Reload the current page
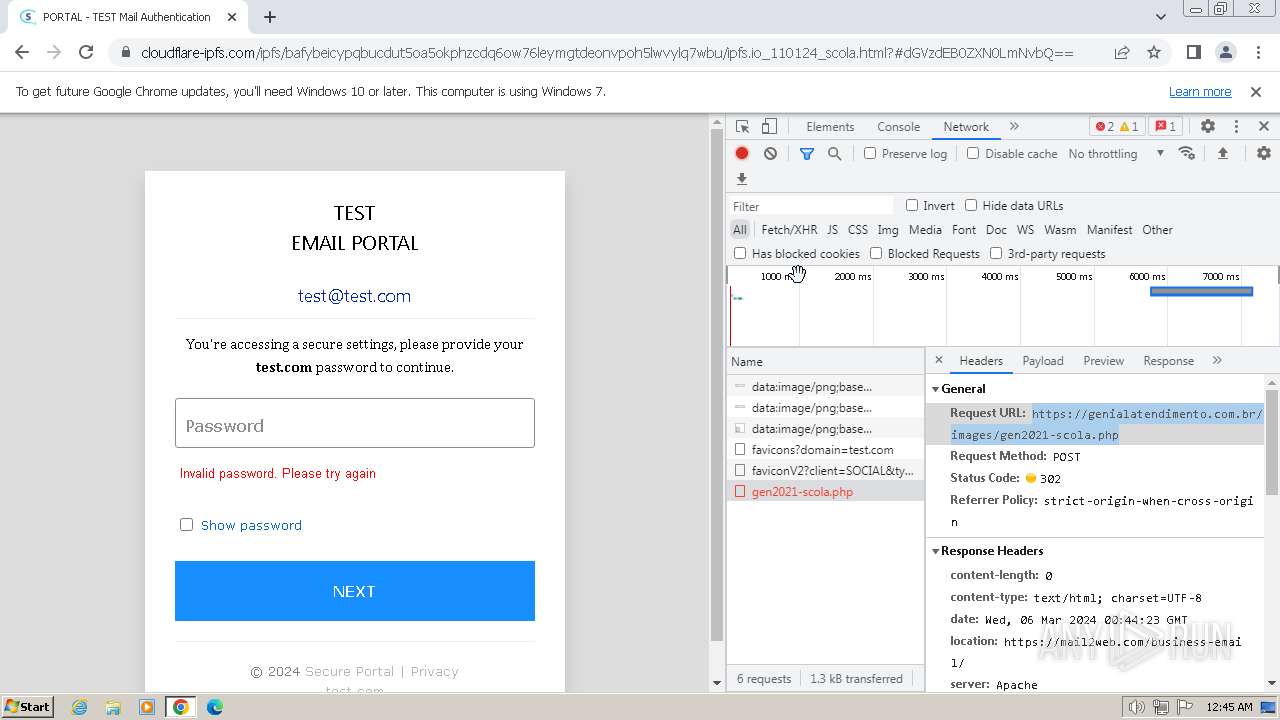 [86, 53]
